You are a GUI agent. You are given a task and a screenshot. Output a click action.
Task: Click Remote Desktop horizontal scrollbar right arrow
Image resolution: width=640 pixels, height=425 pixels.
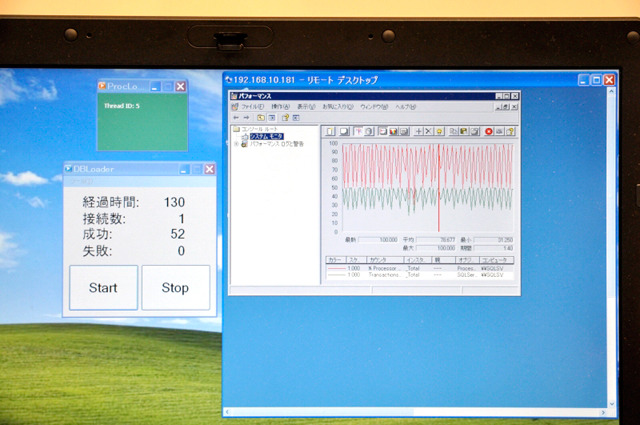[x=603, y=412]
